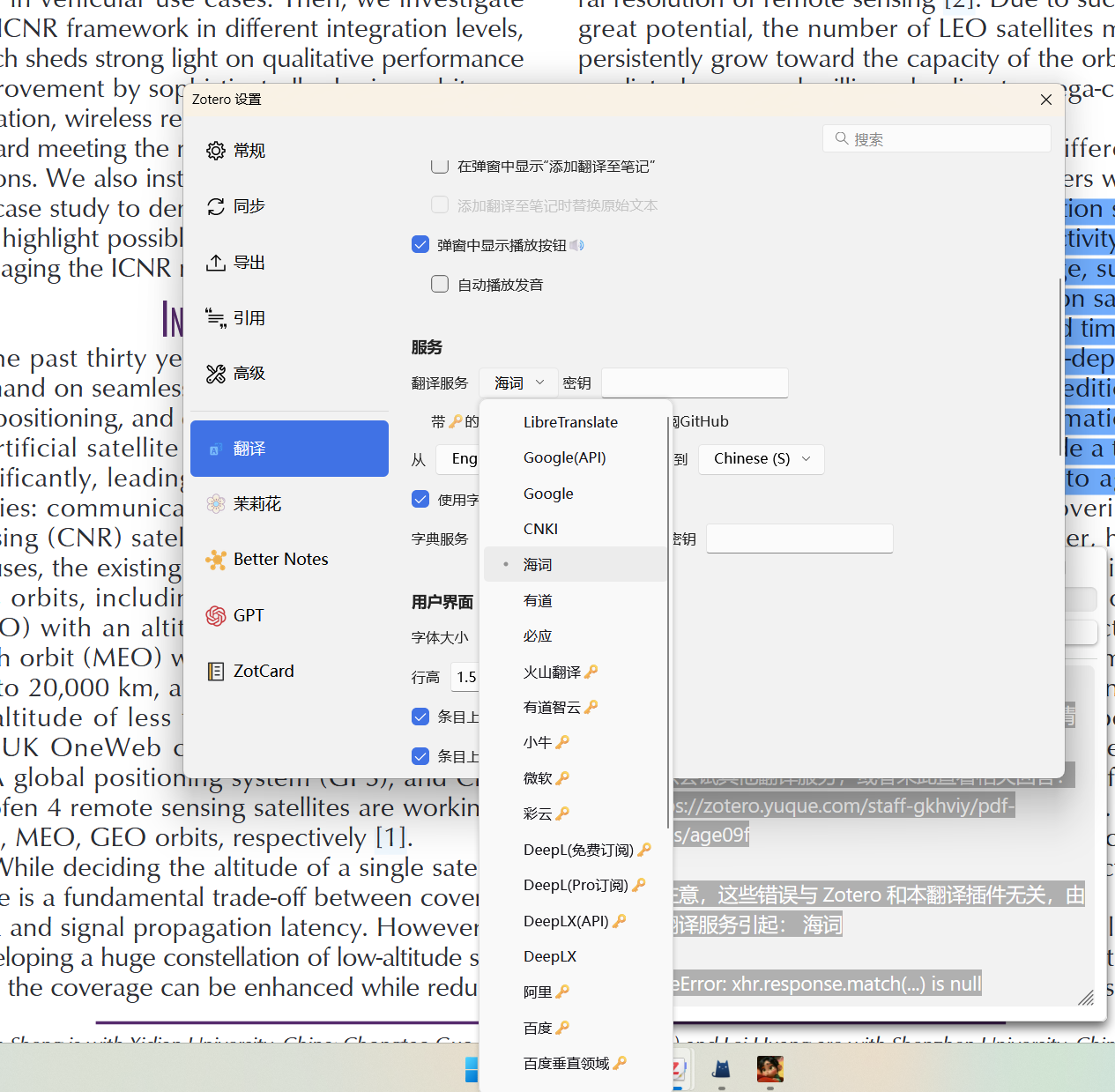Enable 在弹窗中显示"添加翻译至笔记" checkbox
The width and height of the screenshot is (1115, 1092).
coord(440,166)
